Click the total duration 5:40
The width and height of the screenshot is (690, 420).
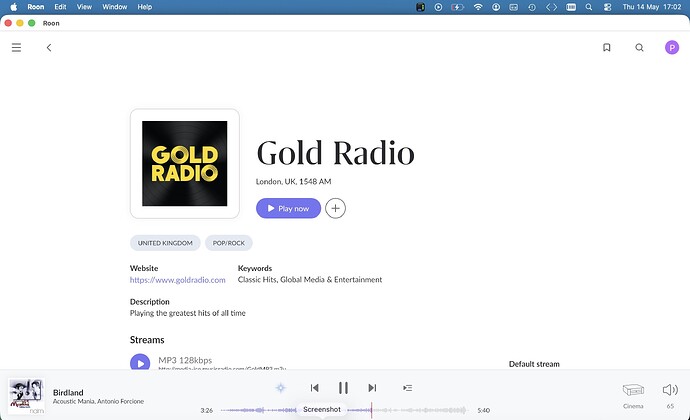484,410
